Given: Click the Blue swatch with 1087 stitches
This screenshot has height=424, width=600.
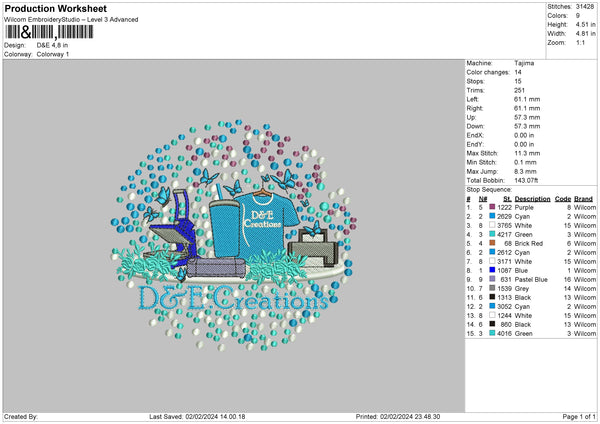Looking at the screenshot, I should pyautogui.click(x=492, y=270).
